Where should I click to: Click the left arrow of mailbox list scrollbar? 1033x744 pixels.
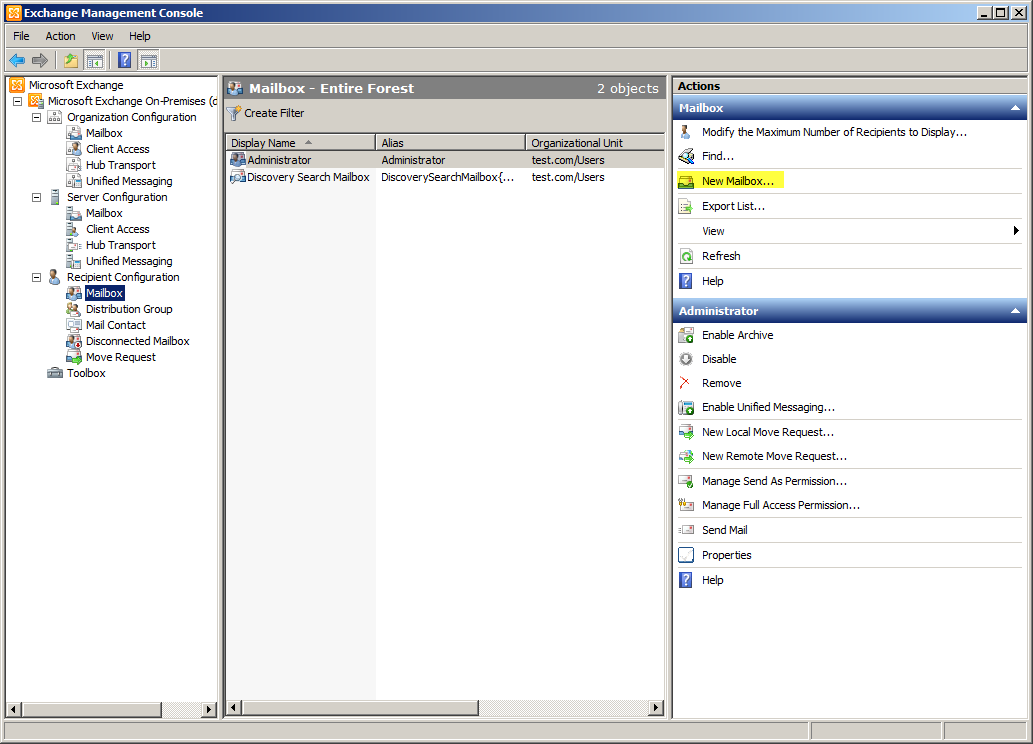tap(233, 708)
